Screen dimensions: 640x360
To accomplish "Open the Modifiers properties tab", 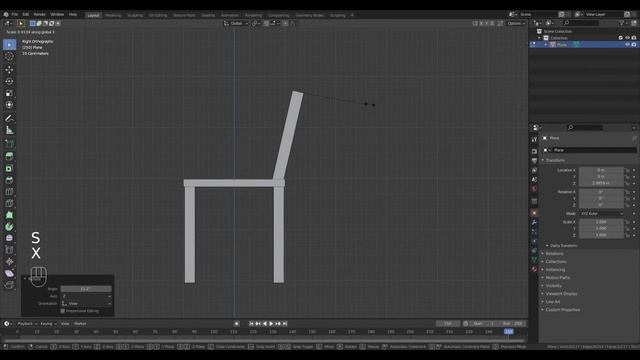I will pos(534,222).
